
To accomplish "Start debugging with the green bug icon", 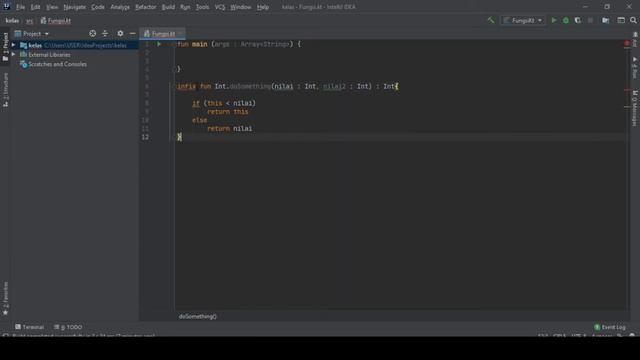I will [566, 20].
